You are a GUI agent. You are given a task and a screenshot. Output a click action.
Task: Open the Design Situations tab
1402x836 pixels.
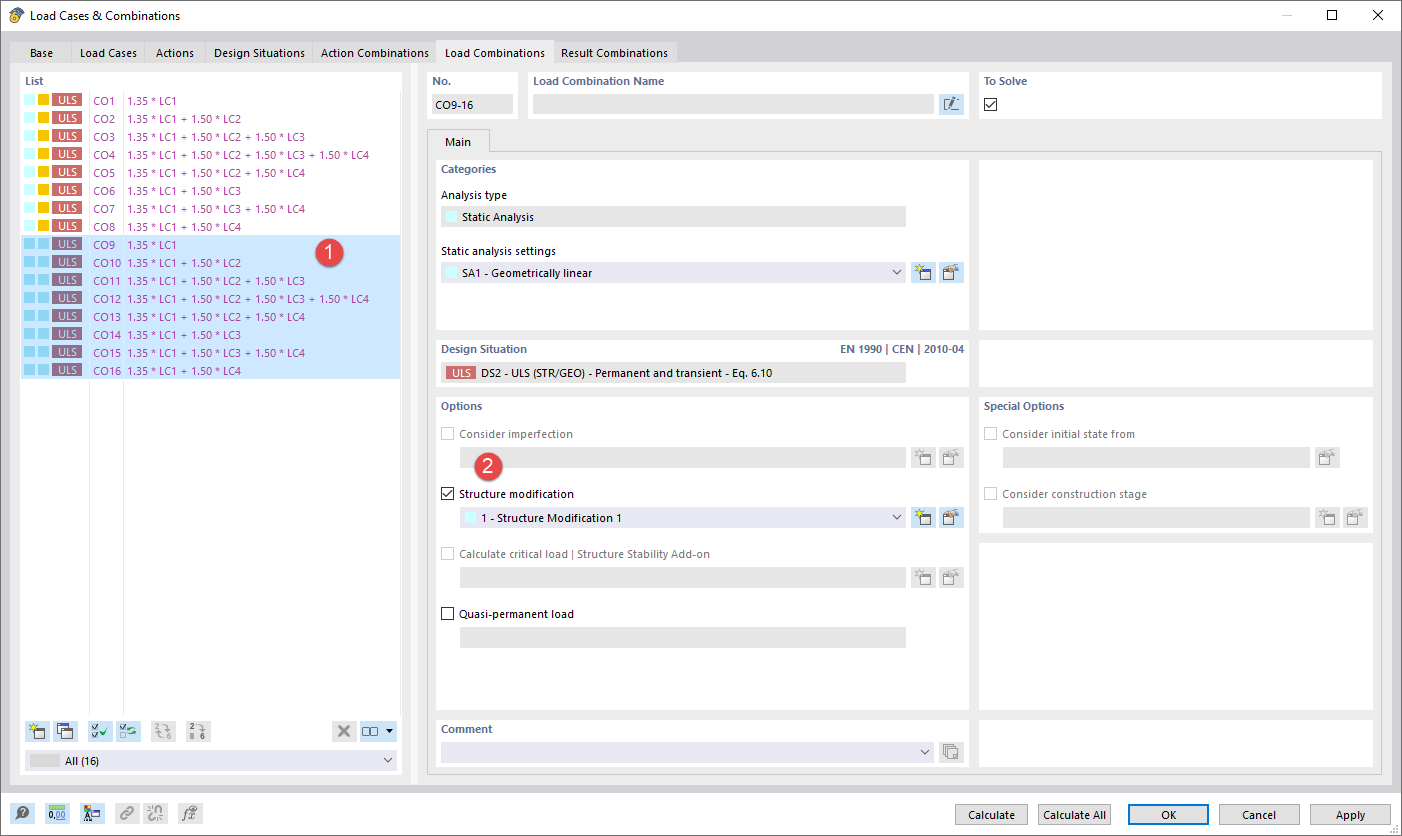[x=259, y=53]
